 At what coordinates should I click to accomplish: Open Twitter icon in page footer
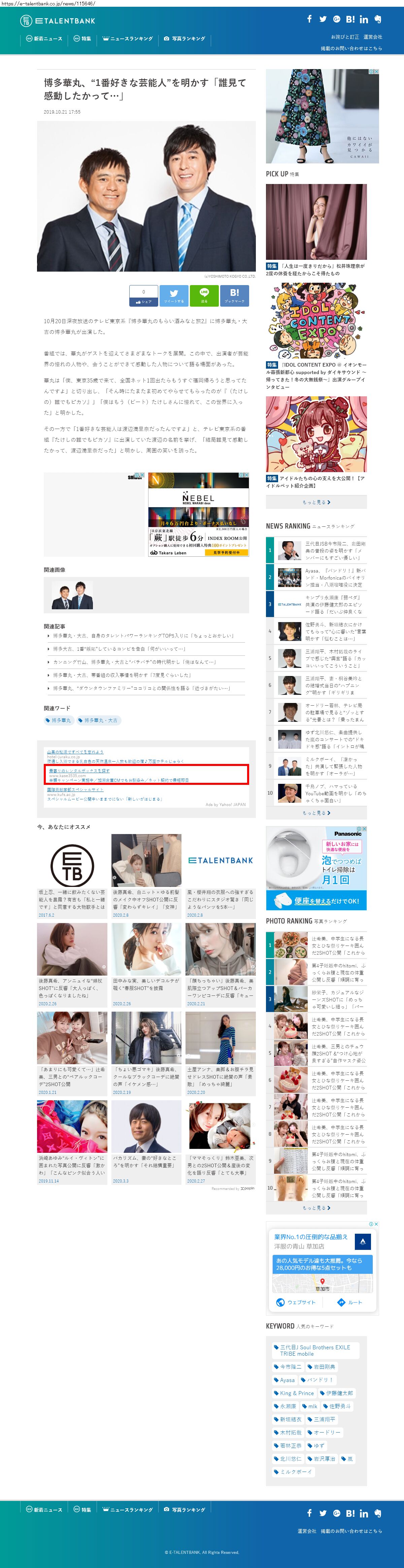323,1513
